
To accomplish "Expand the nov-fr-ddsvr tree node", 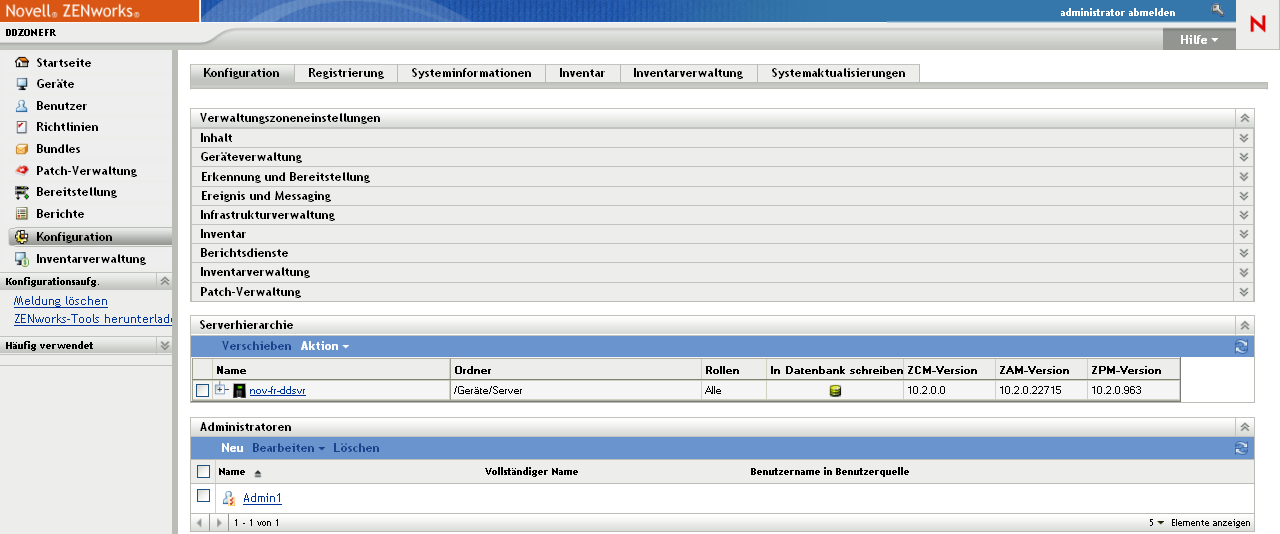I will (221, 390).
